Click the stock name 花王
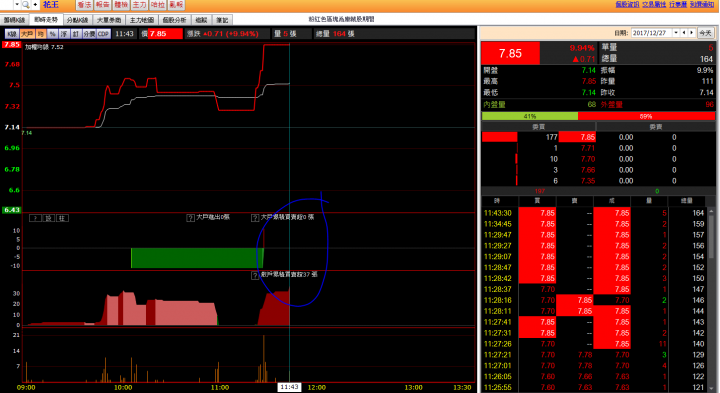 click(x=51, y=5)
